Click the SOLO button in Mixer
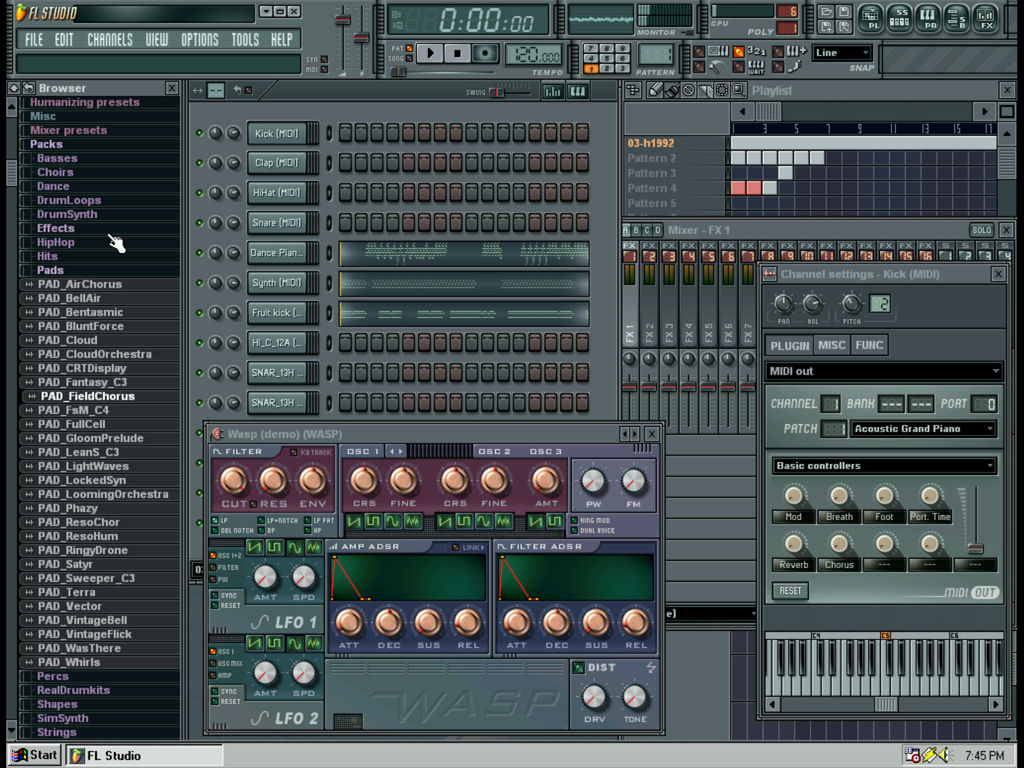This screenshot has height=768, width=1024. tap(982, 231)
